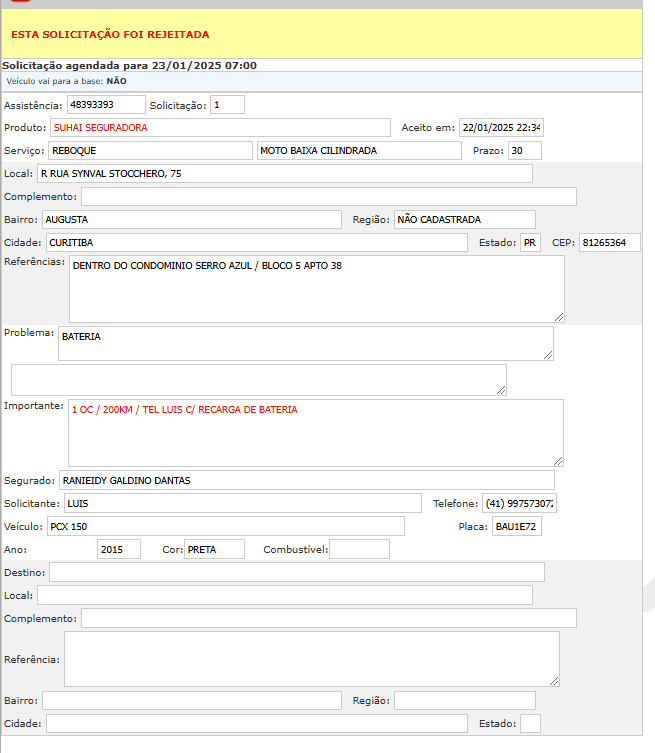Click the Serviço field containing REBOQUE
This screenshot has width=655, height=753.
(150, 151)
